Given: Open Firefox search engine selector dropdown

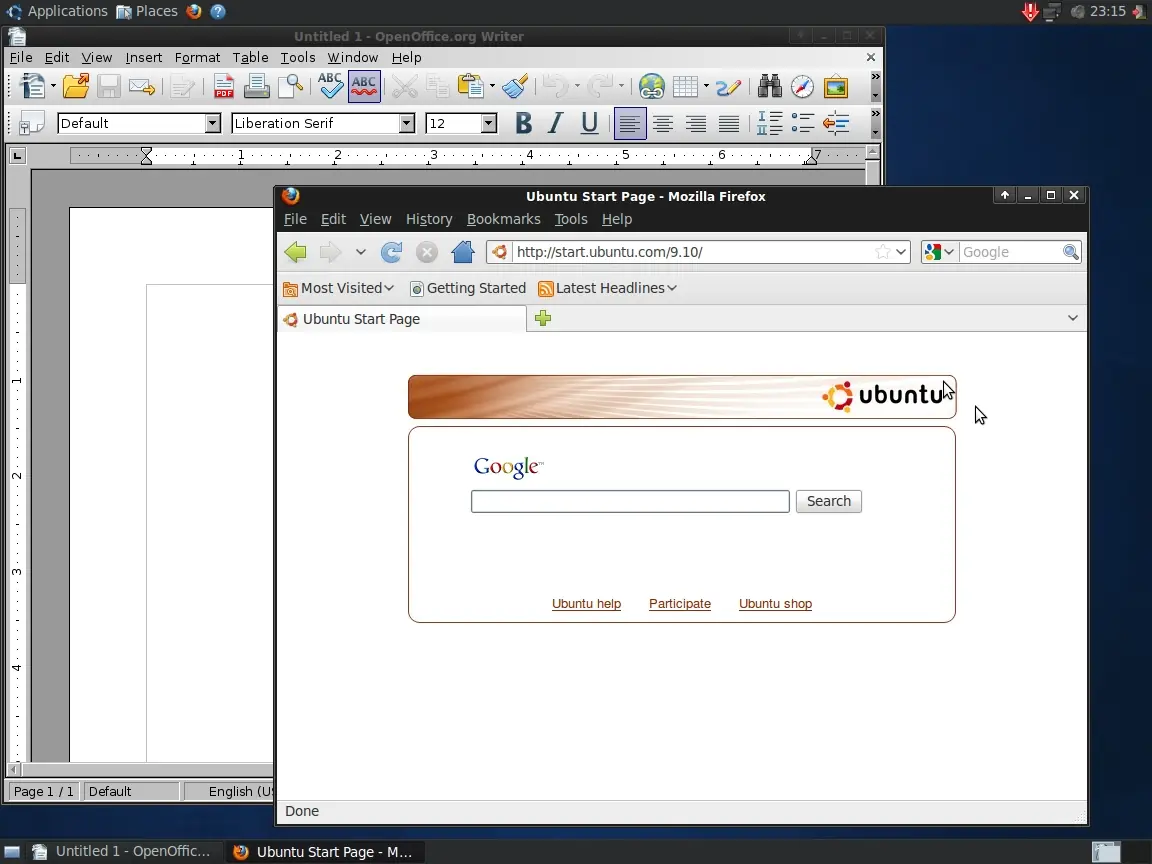Looking at the screenshot, I should (940, 252).
